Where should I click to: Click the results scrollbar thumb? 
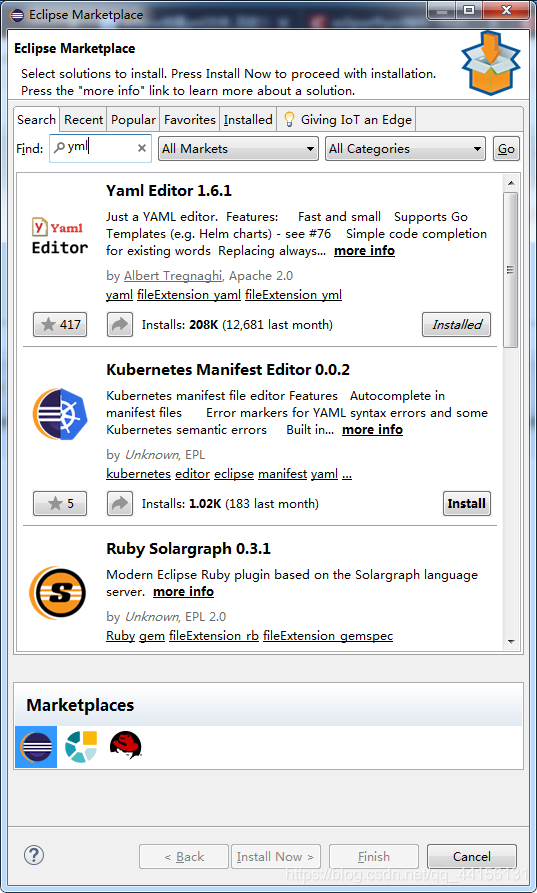(511, 269)
